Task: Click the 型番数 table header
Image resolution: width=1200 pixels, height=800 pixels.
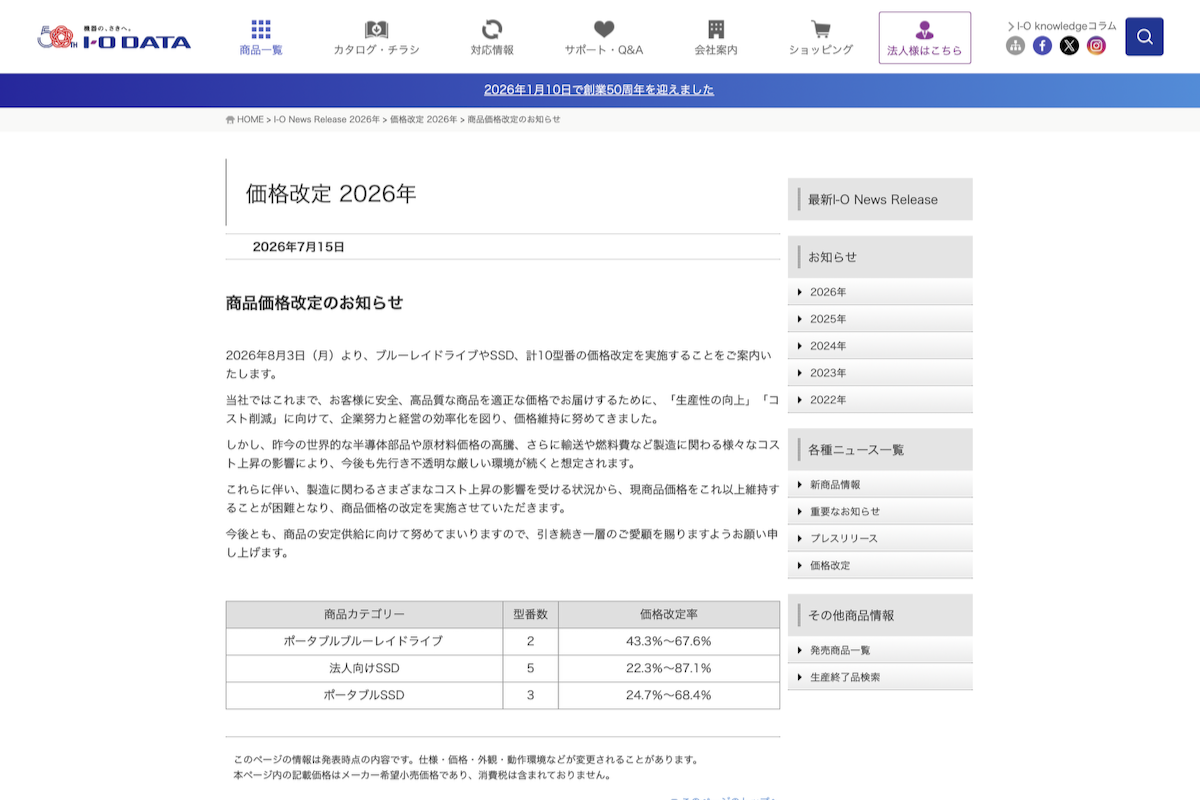Action: pos(531,614)
